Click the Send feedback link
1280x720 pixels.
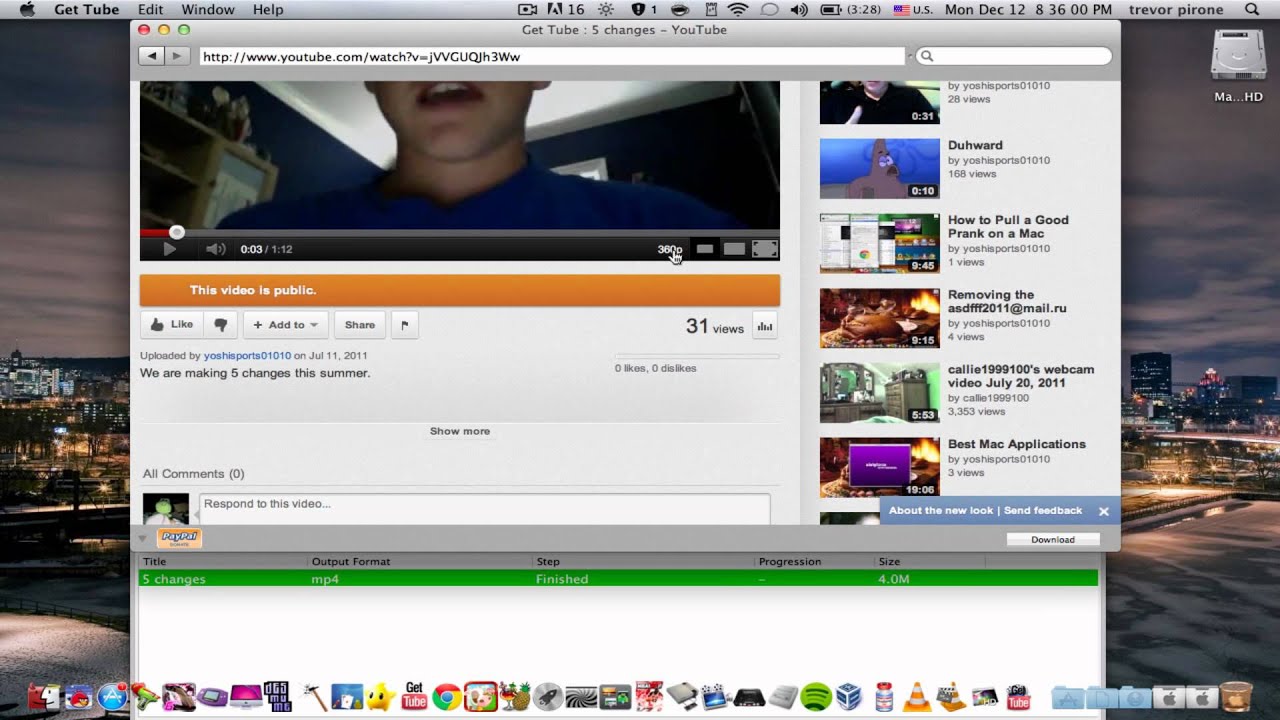point(1043,511)
